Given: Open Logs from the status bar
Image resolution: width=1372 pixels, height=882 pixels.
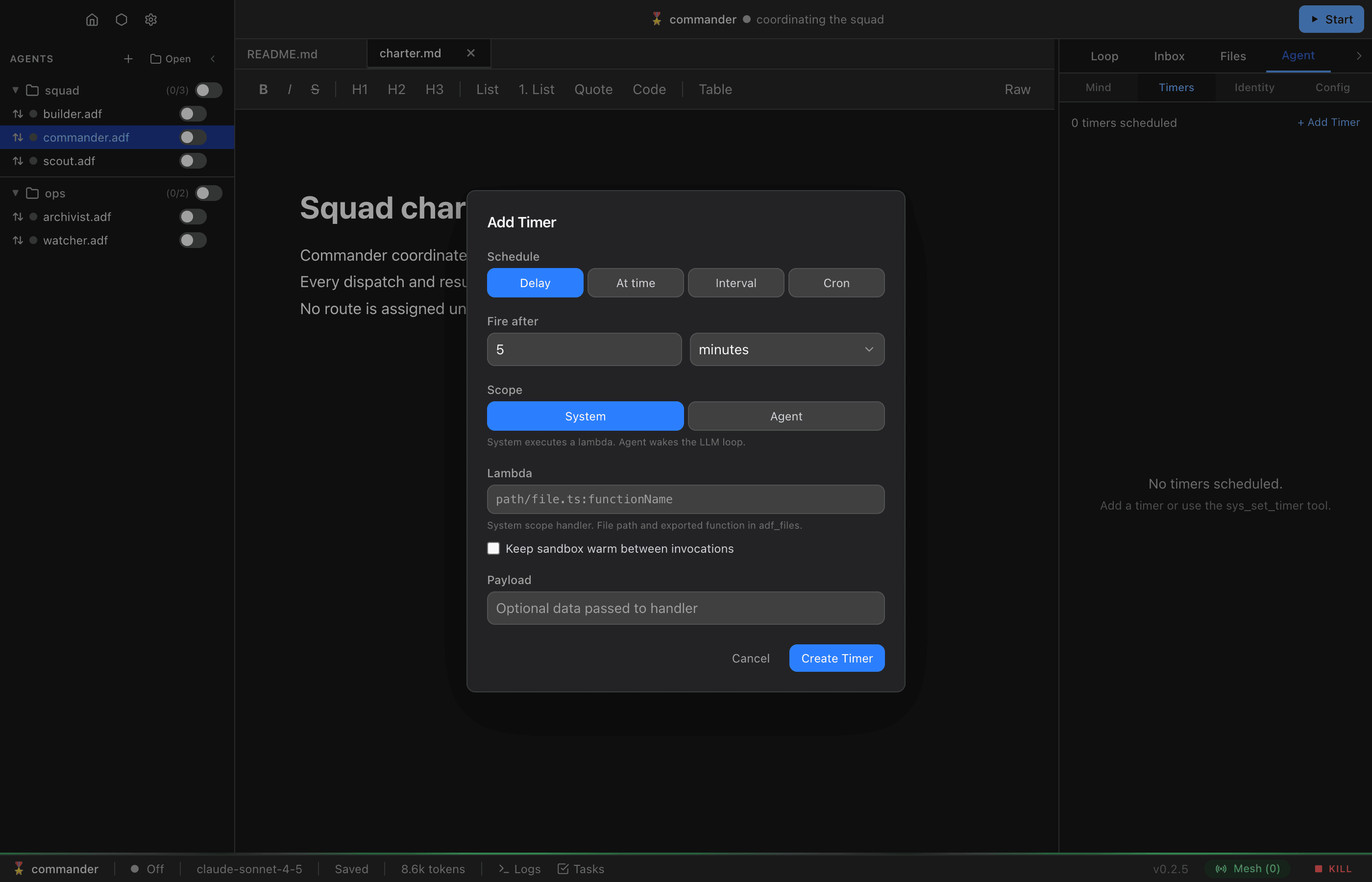Looking at the screenshot, I should click(x=519, y=869).
